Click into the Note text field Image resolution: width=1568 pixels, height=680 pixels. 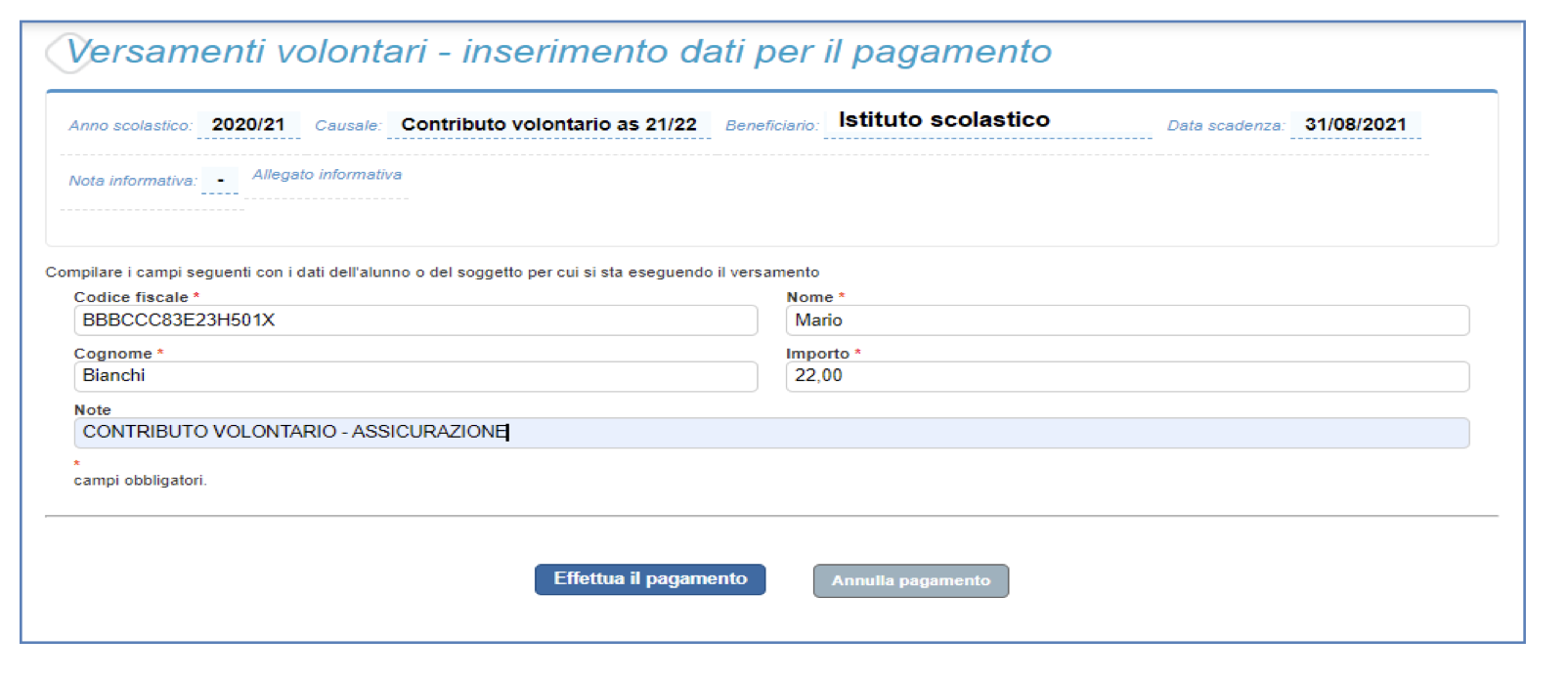770,433
